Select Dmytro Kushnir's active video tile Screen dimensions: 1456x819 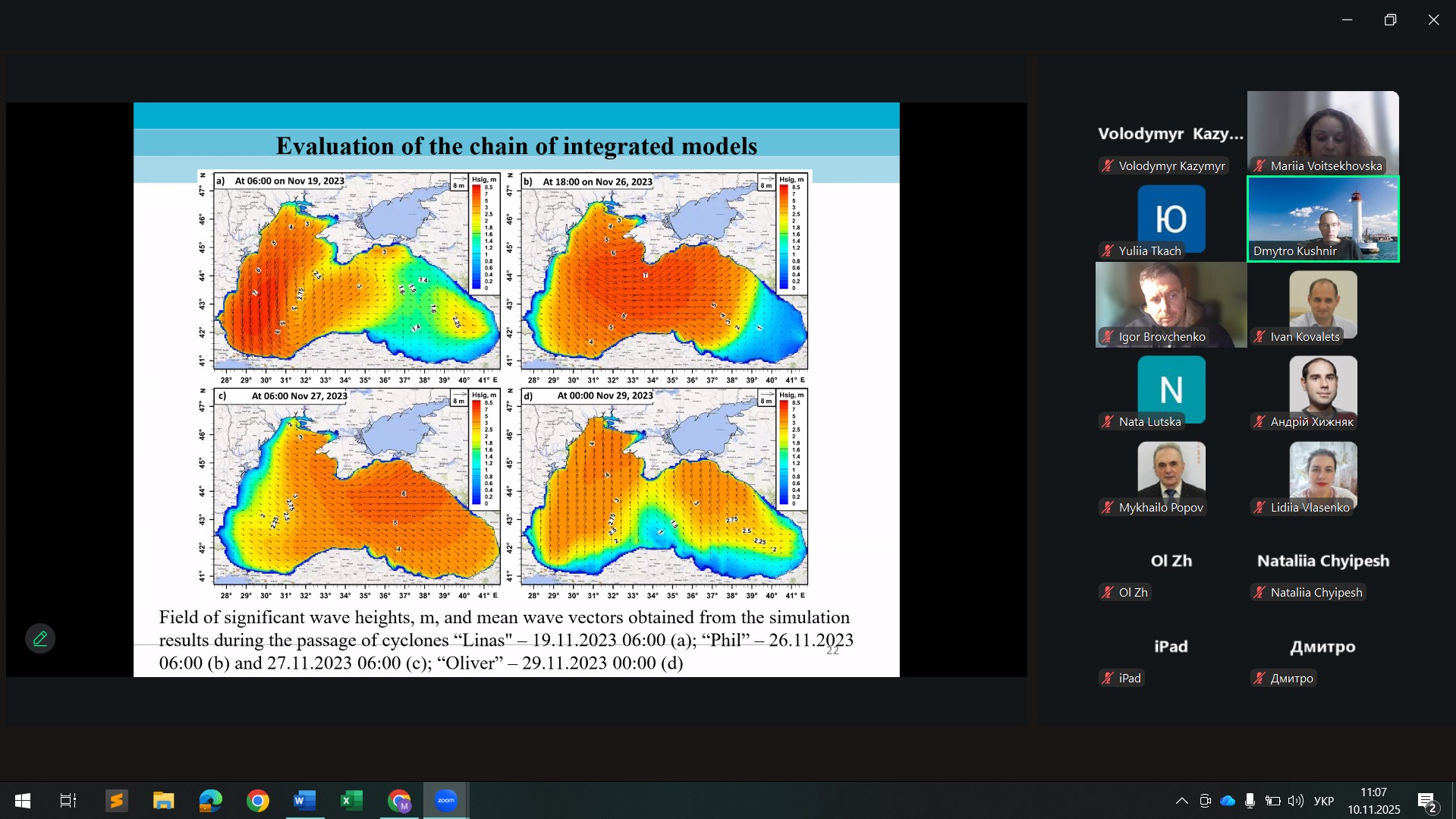pos(1322,219)
